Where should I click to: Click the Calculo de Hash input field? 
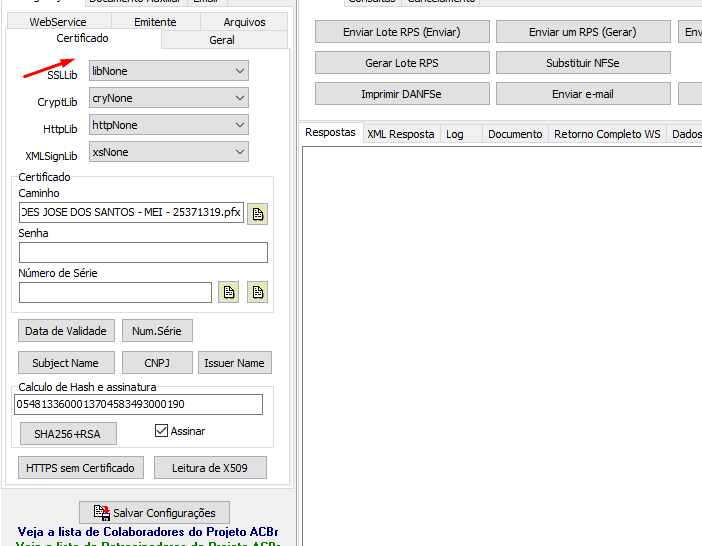pos(138,404)
